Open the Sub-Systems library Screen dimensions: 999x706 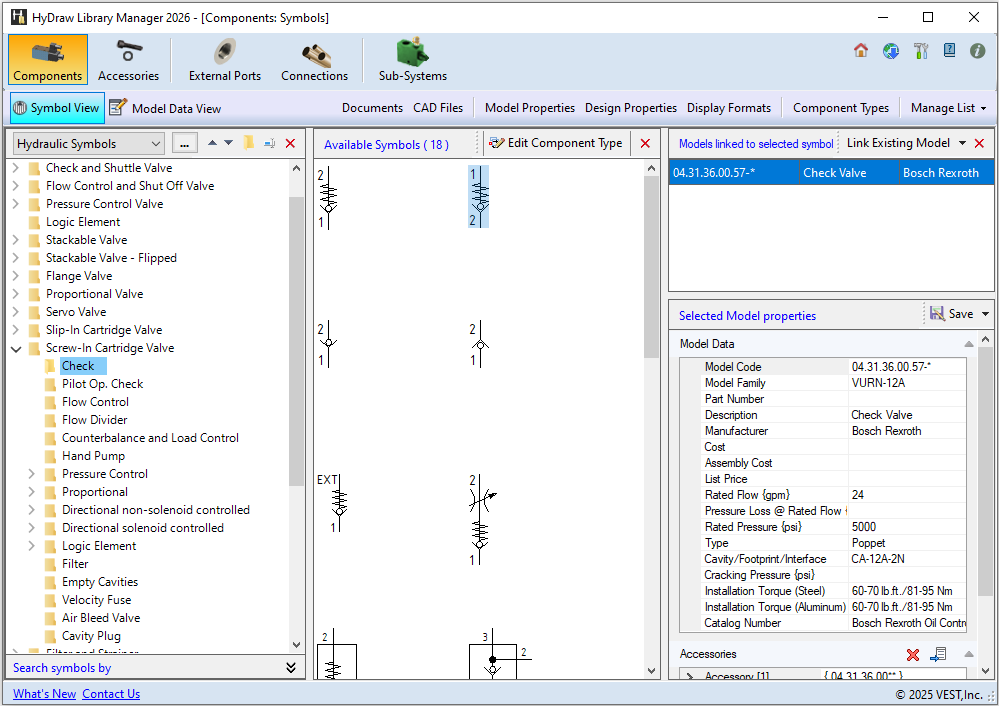tap(413, 59)
